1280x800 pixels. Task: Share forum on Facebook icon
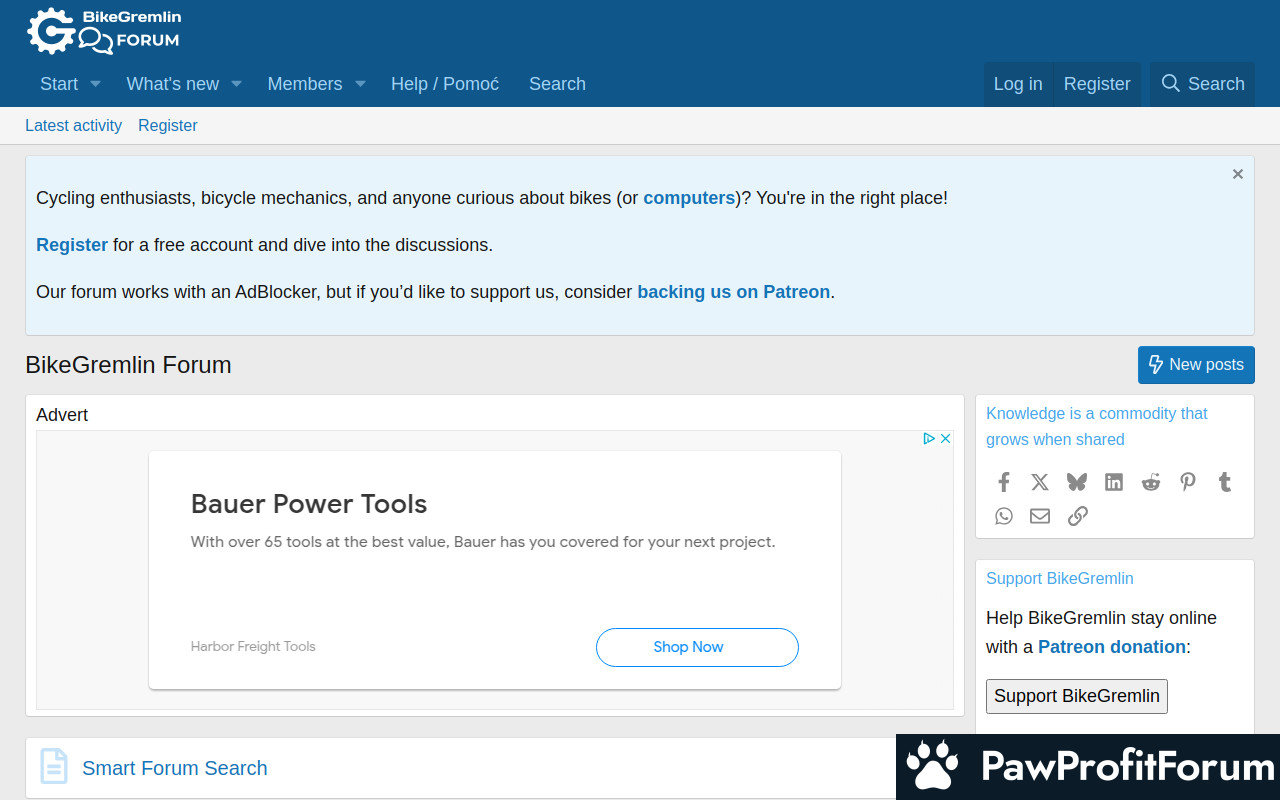click(x=1004, y=482)
